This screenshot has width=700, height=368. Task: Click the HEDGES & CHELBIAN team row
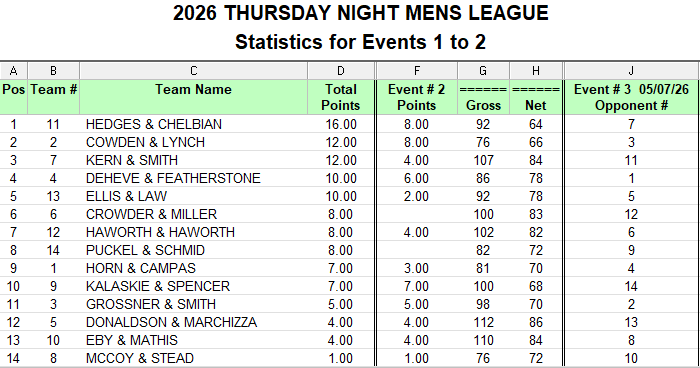click(349, 124)
